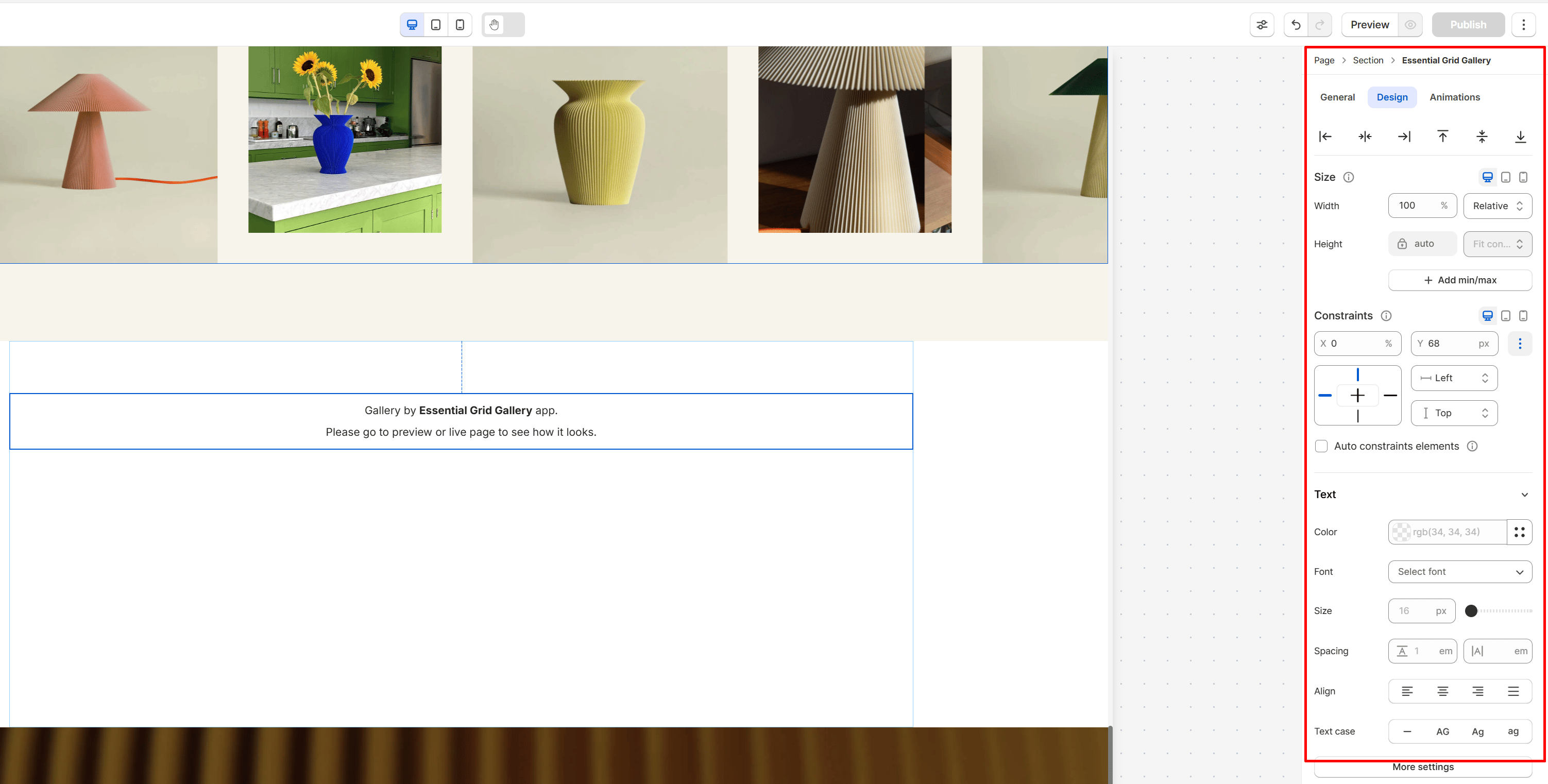Switch canvas to tablet view
The image size is (1548, 784).
pyautogui.click(x=436, y=25)
